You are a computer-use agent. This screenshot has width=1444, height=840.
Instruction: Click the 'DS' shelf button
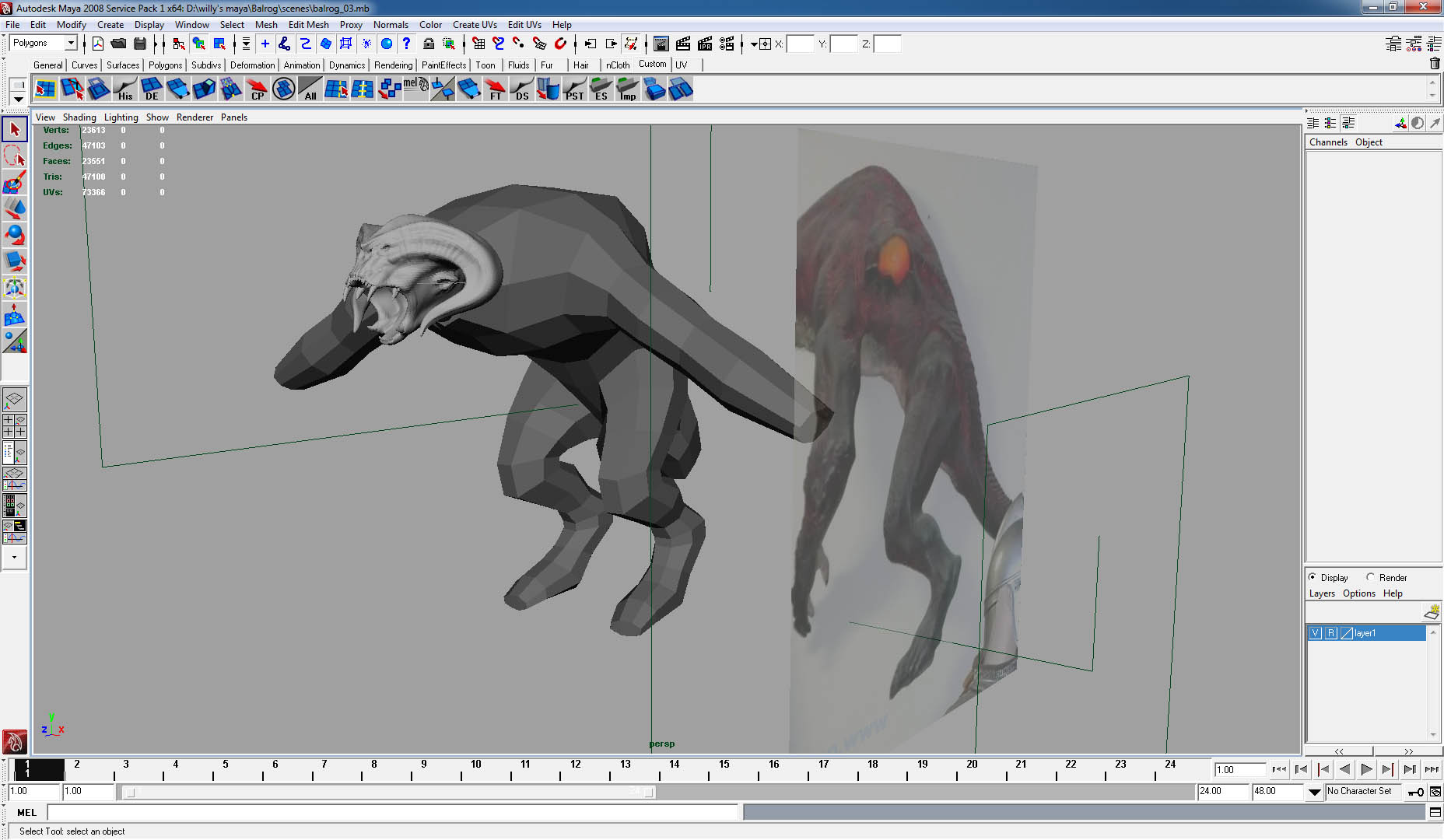pos(521,89)
